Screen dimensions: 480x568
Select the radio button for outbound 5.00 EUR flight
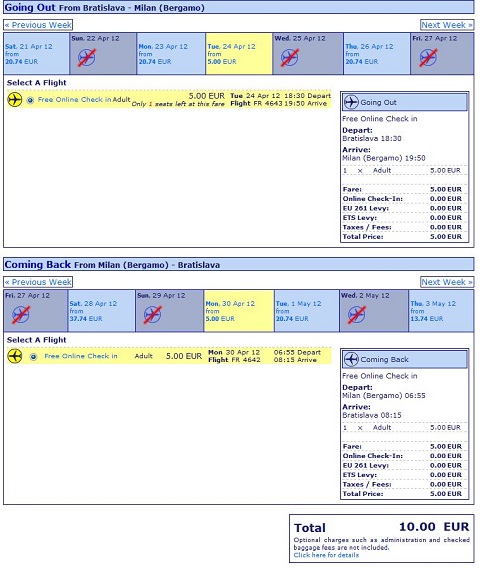click(x=30, y=100)
